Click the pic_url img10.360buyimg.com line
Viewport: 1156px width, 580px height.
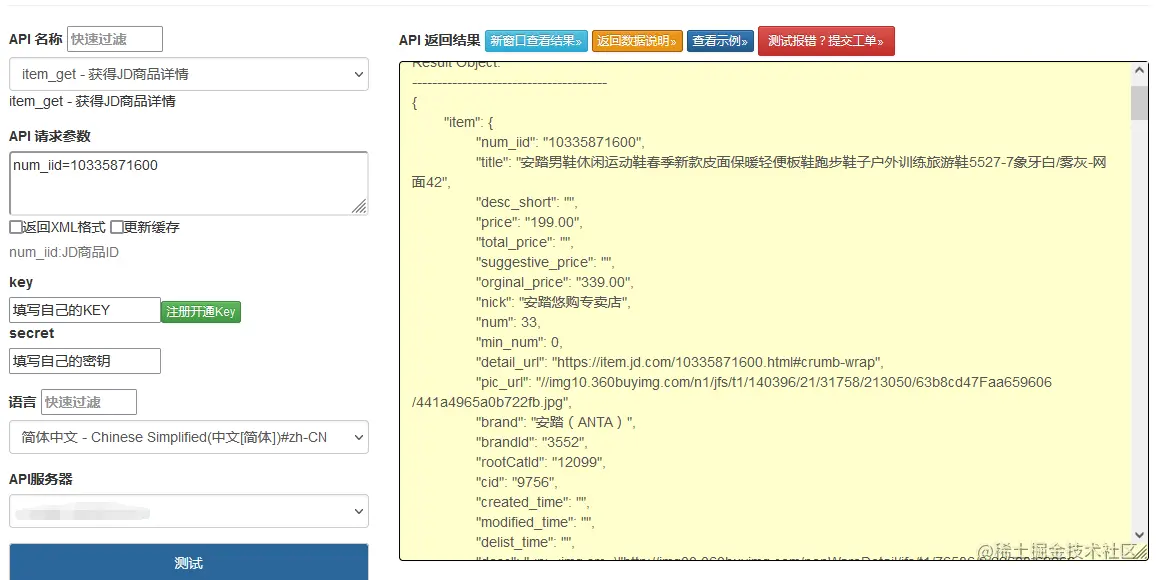pyautogui.click(x=732, y=392)
